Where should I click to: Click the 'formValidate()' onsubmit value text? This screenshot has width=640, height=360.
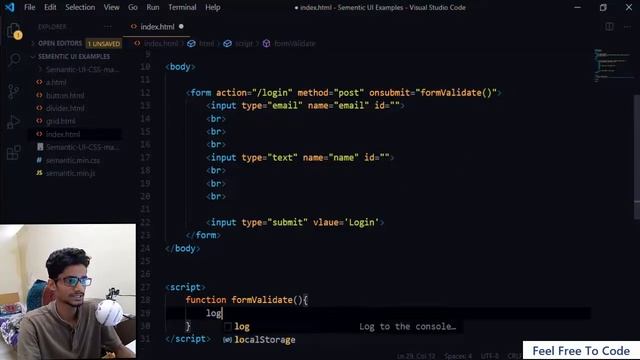[456, 93]
